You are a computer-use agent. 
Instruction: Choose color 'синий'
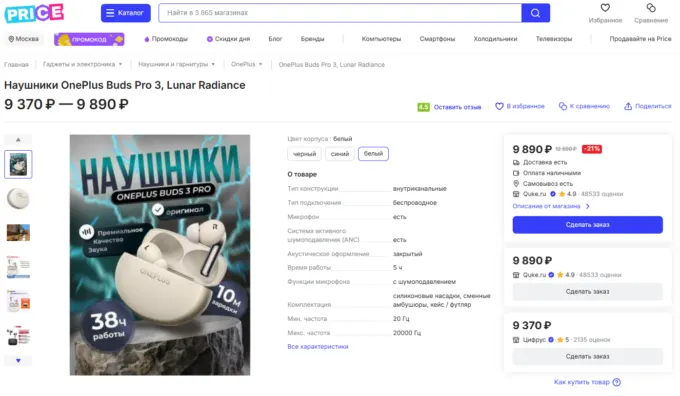pos(340,154)
